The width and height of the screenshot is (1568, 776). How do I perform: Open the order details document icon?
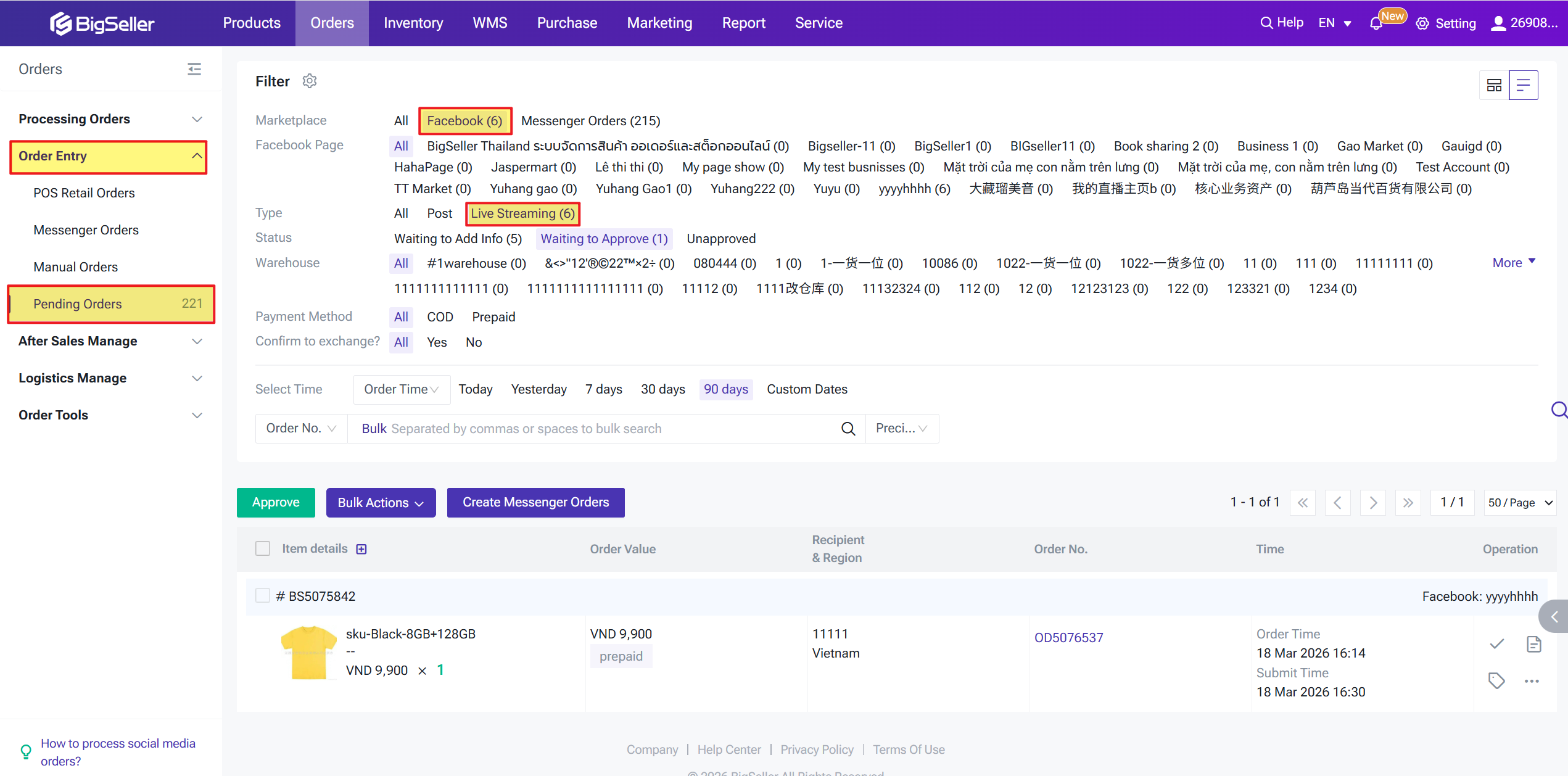coord(1533,644)
